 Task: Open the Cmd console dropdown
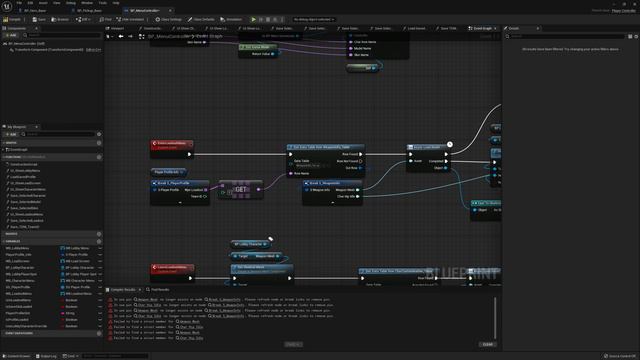pyautogui.click(x=71, y=356)
